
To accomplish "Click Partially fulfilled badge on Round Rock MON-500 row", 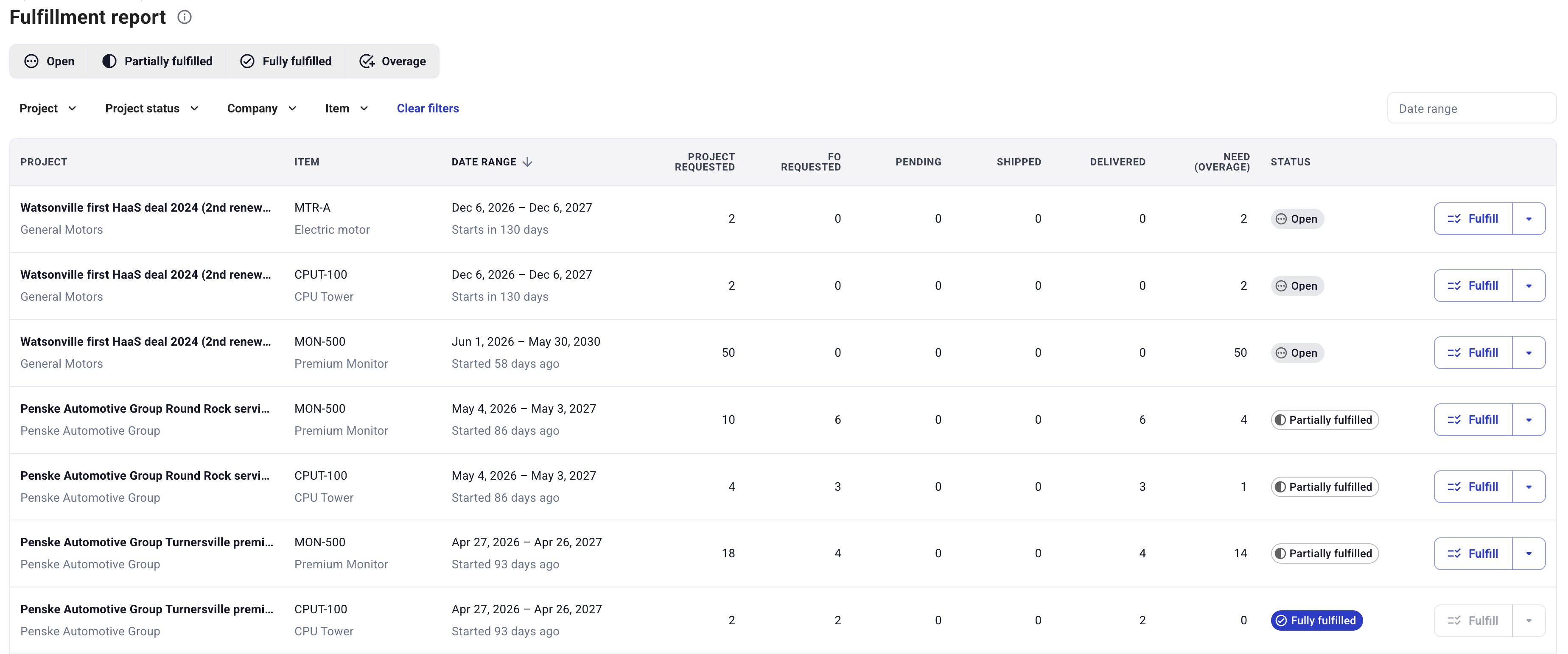I will [x=1324, y=419].
